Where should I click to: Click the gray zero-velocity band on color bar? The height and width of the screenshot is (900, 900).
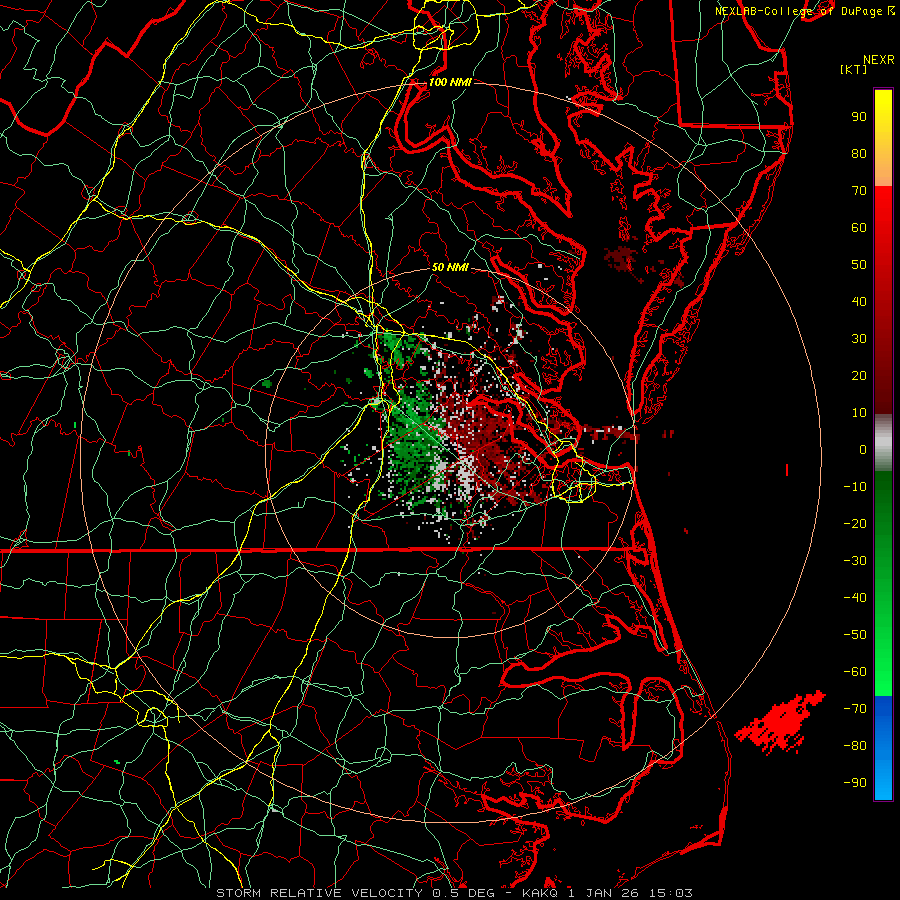coord(883,443)
